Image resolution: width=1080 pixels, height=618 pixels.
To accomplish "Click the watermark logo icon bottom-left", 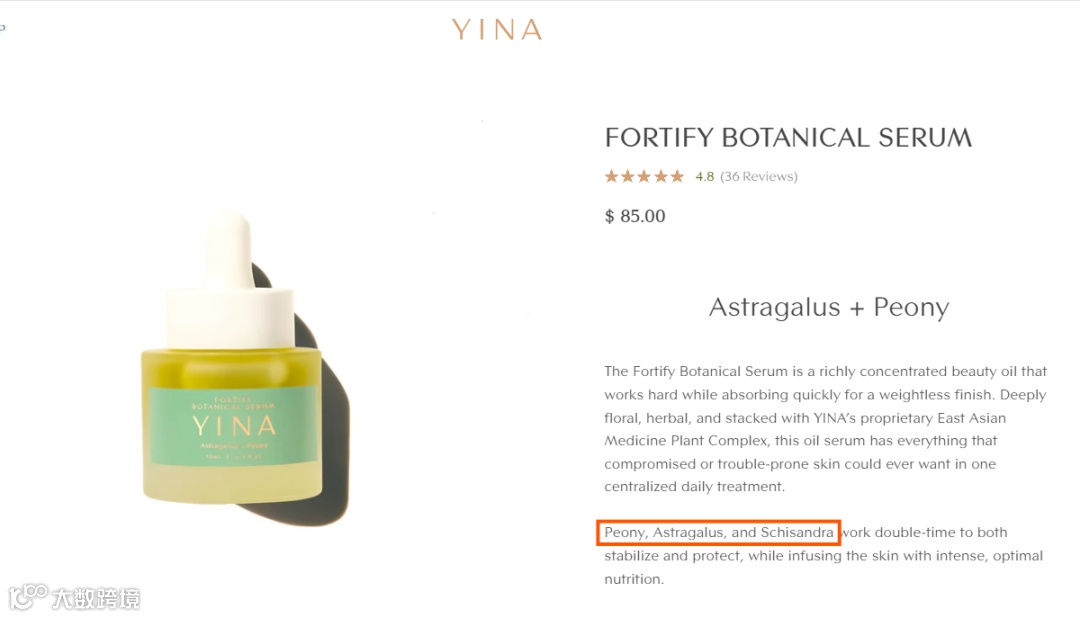I will [28, 597].
